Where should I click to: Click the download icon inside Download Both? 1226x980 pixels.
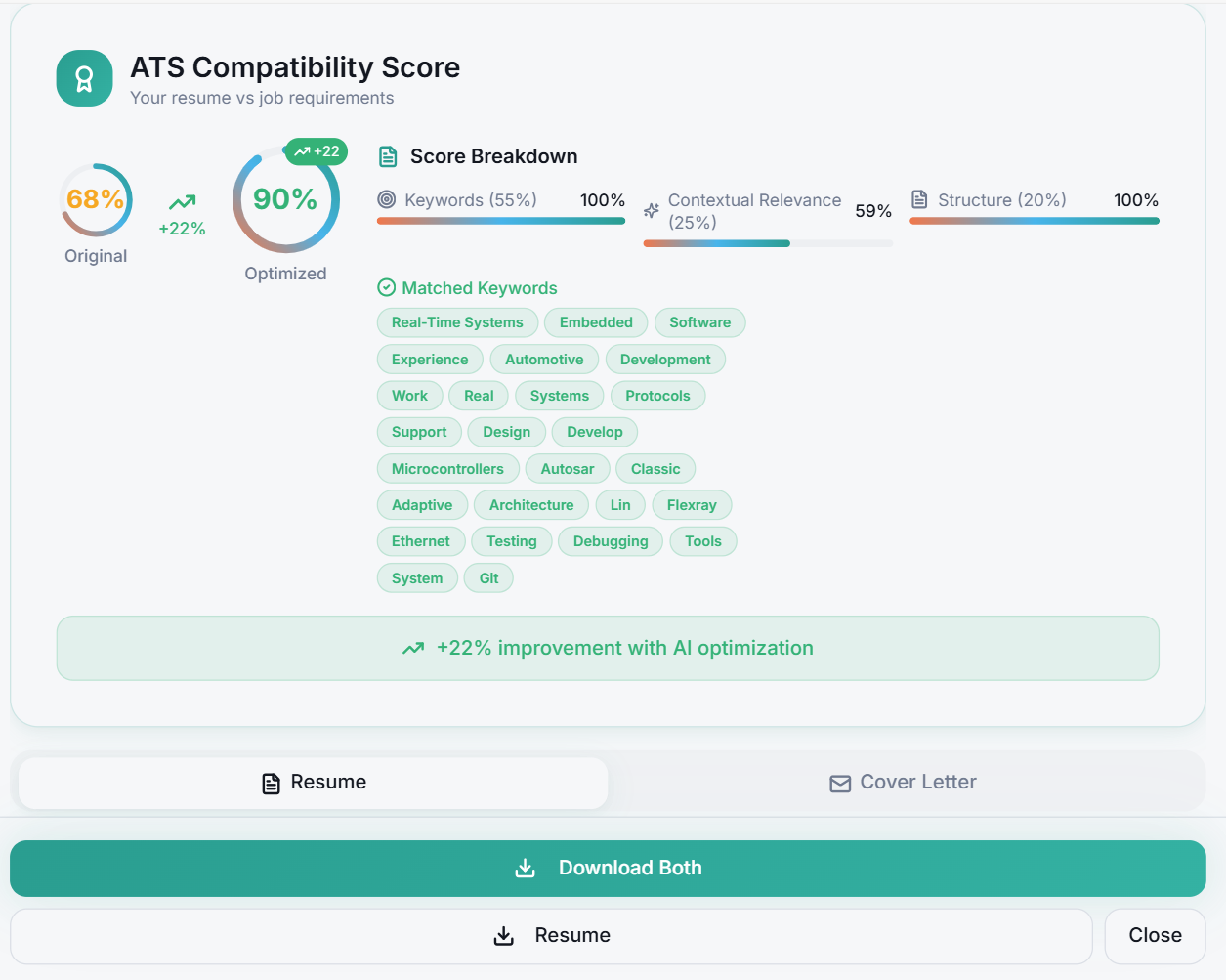(x=525, y=868)
